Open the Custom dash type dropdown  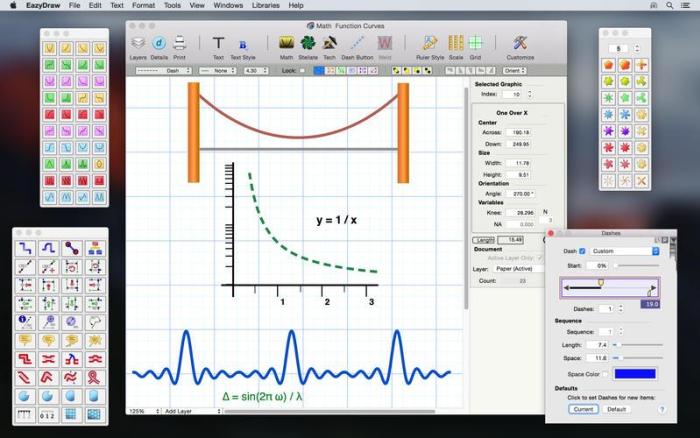[625, 251]
